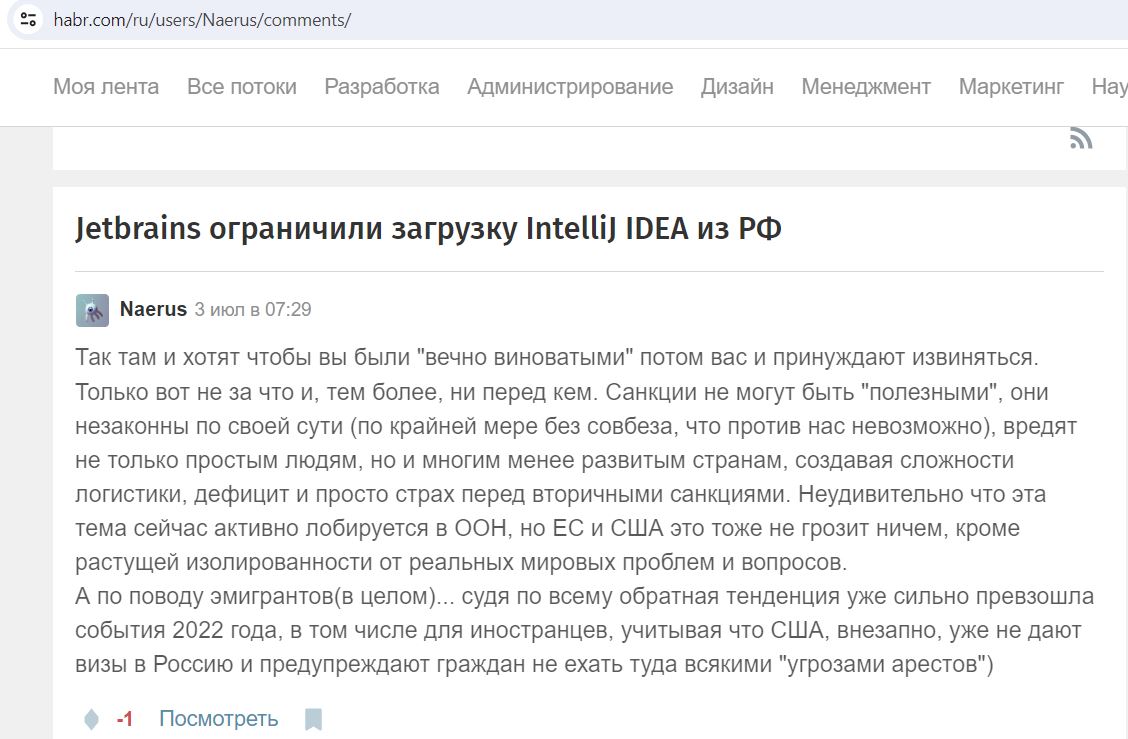Open the Naerus username link
This screenshot has height=739, width=1128.
153,309
